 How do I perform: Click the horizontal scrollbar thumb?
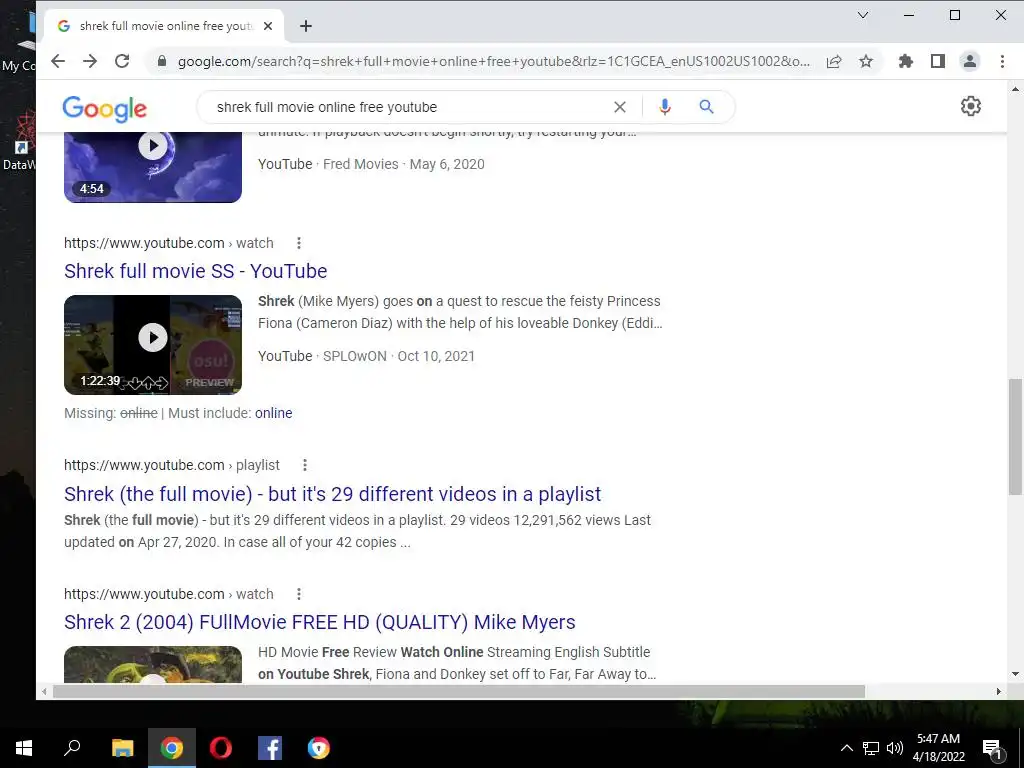458,691
